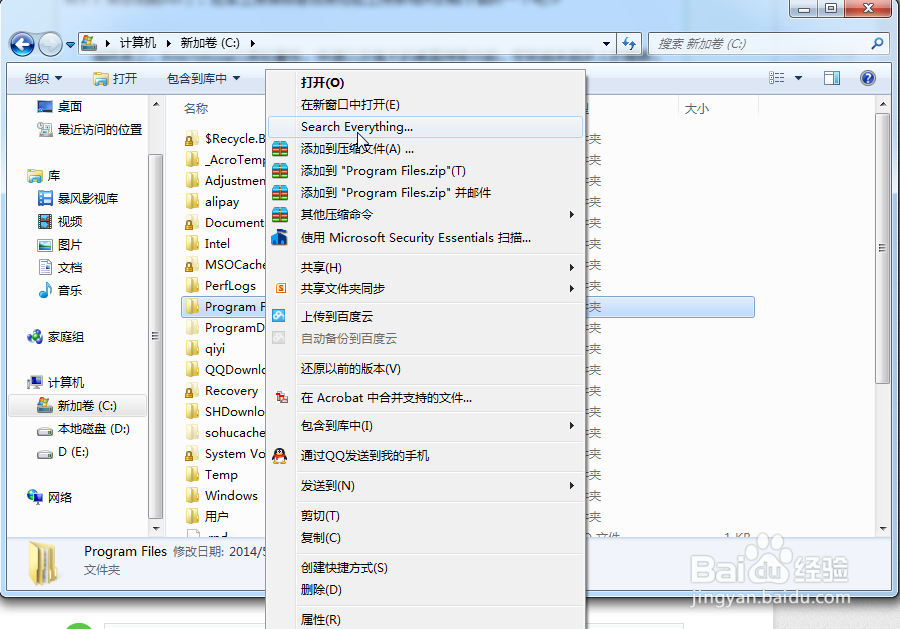The width and height of the screenshot is (900, 629).
Task: Scan with Microsoft Security Essentials
Action: point(425,238)
